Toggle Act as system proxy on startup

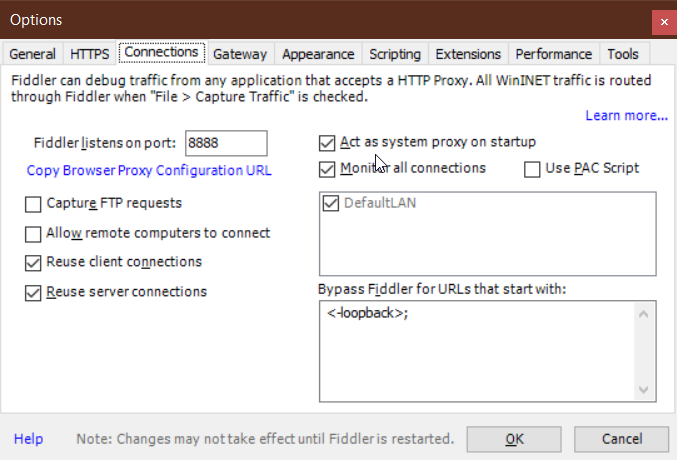(327, 142)
